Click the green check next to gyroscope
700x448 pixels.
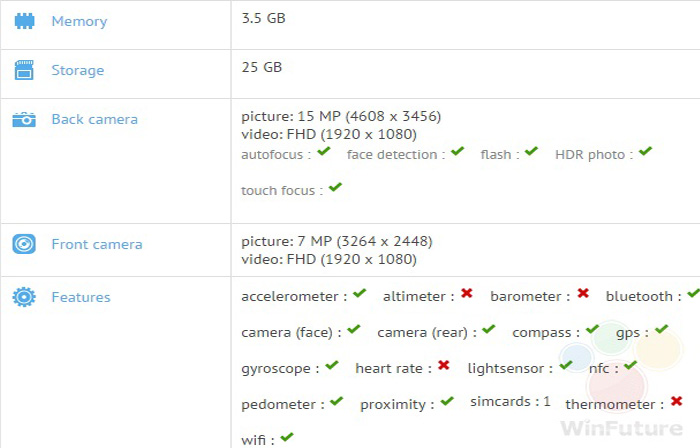(x=332, y=365)
